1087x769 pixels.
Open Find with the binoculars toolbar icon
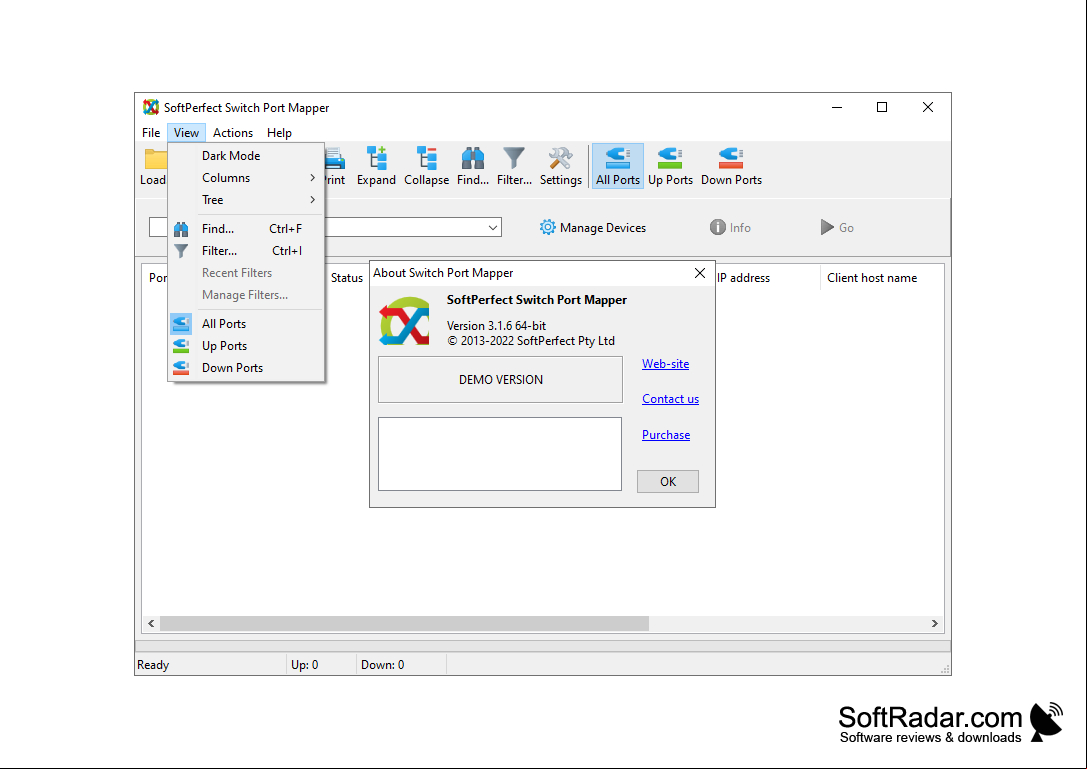click(x=473, y=159)
